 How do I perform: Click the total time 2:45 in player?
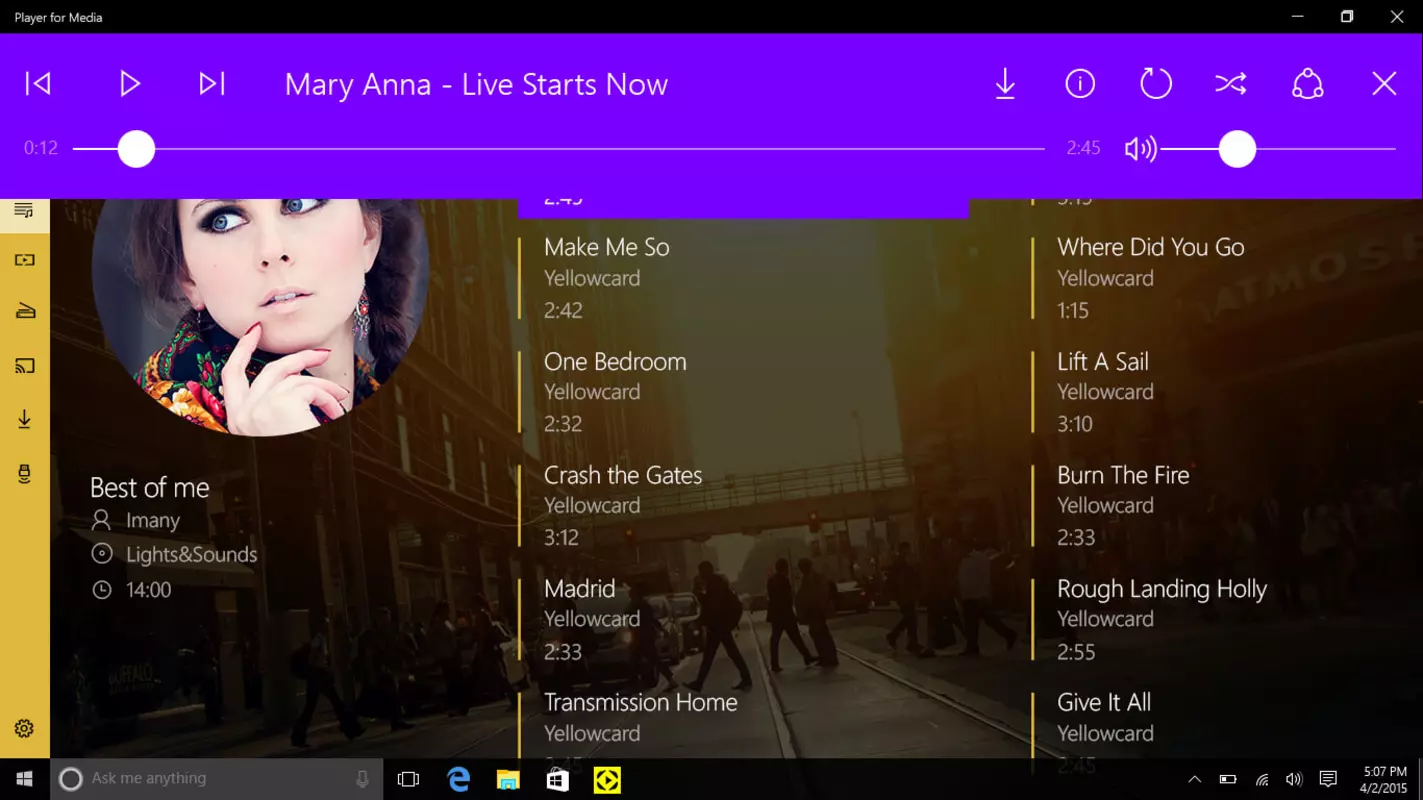tap(1083, 148)
